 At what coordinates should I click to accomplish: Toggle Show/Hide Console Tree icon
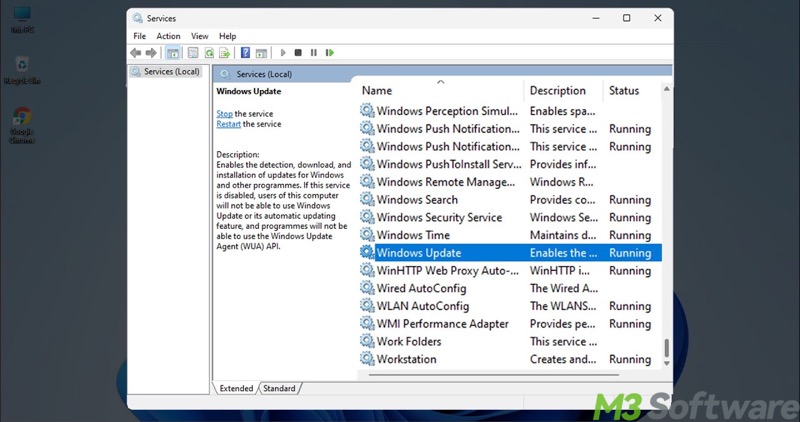click(x=173, y=53)
